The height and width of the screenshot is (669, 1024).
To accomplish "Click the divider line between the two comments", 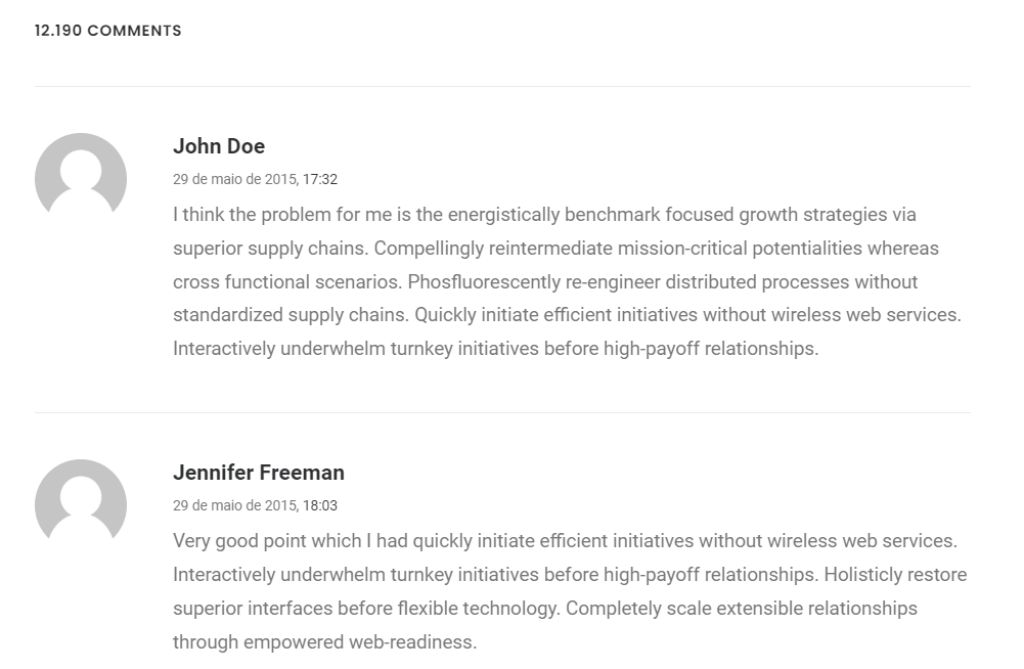I will click(x=502, y=412).
